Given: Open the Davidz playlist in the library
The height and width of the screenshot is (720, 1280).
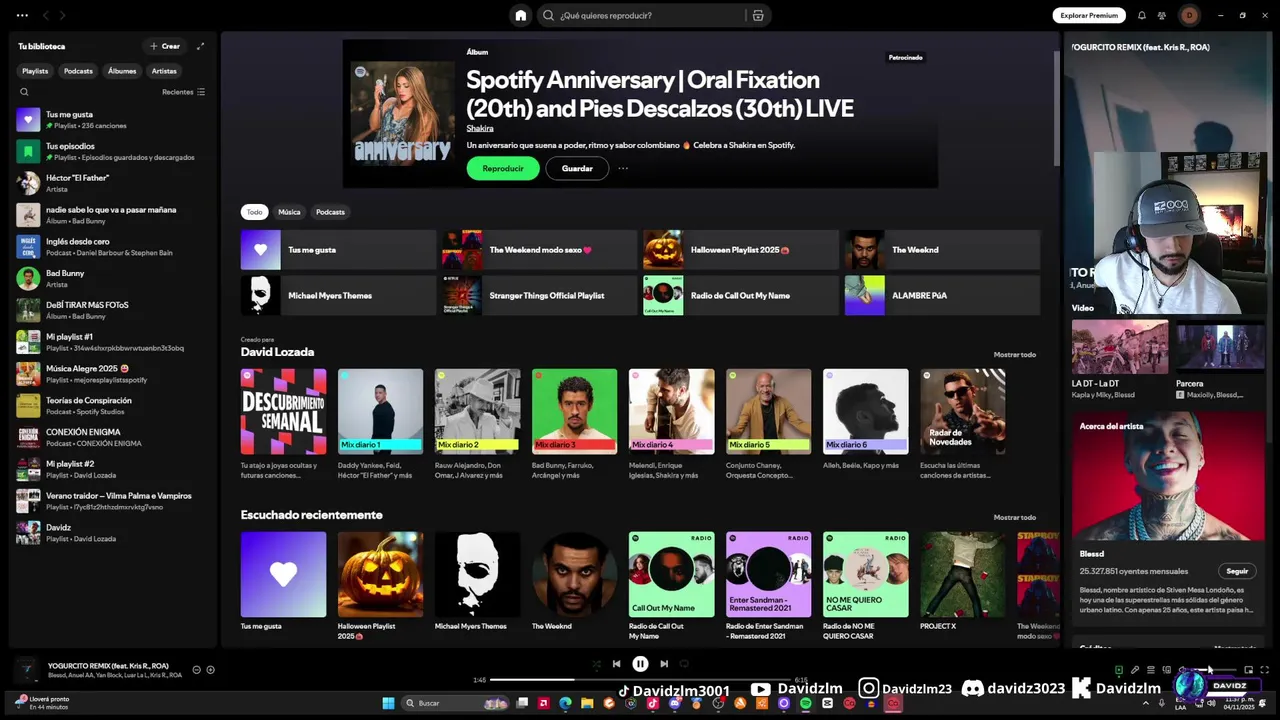Looking at the screenshot, I should [x=112, y=532].
